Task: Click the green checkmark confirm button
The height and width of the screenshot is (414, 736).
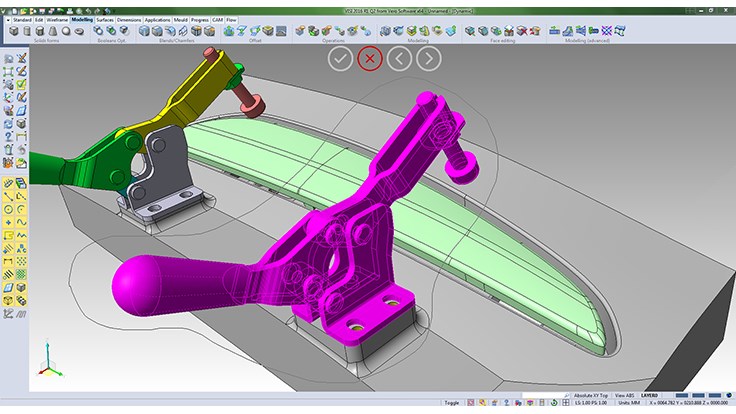Action: 341,58
